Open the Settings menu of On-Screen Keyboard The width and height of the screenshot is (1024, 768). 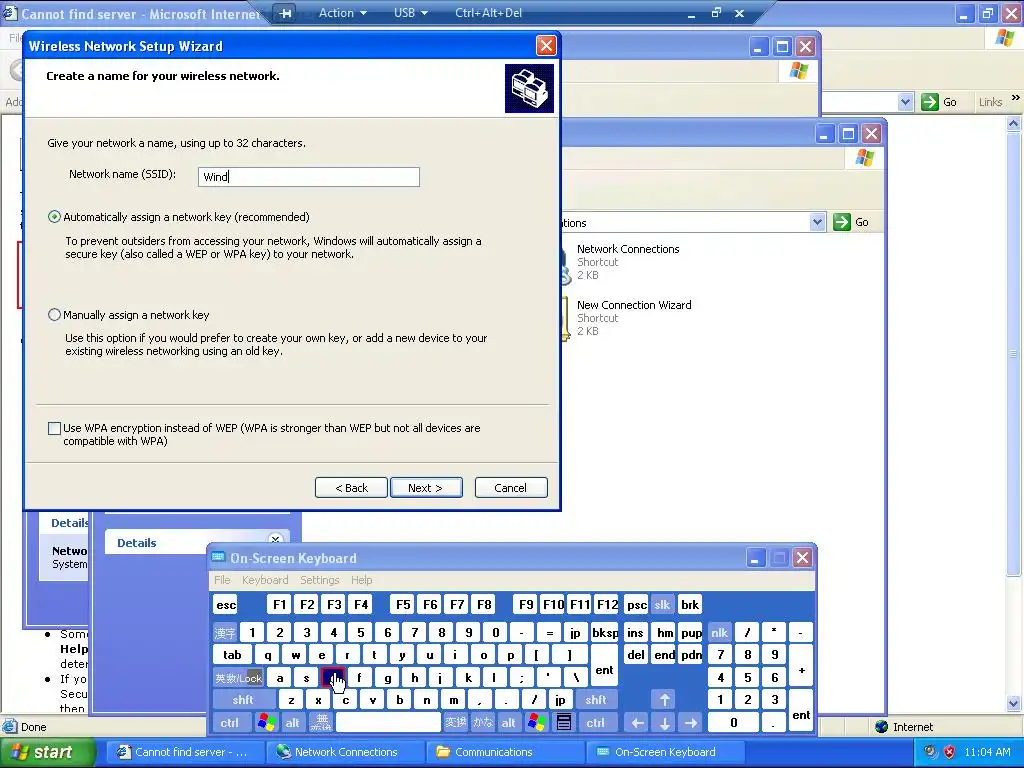[x=319, y=580]
